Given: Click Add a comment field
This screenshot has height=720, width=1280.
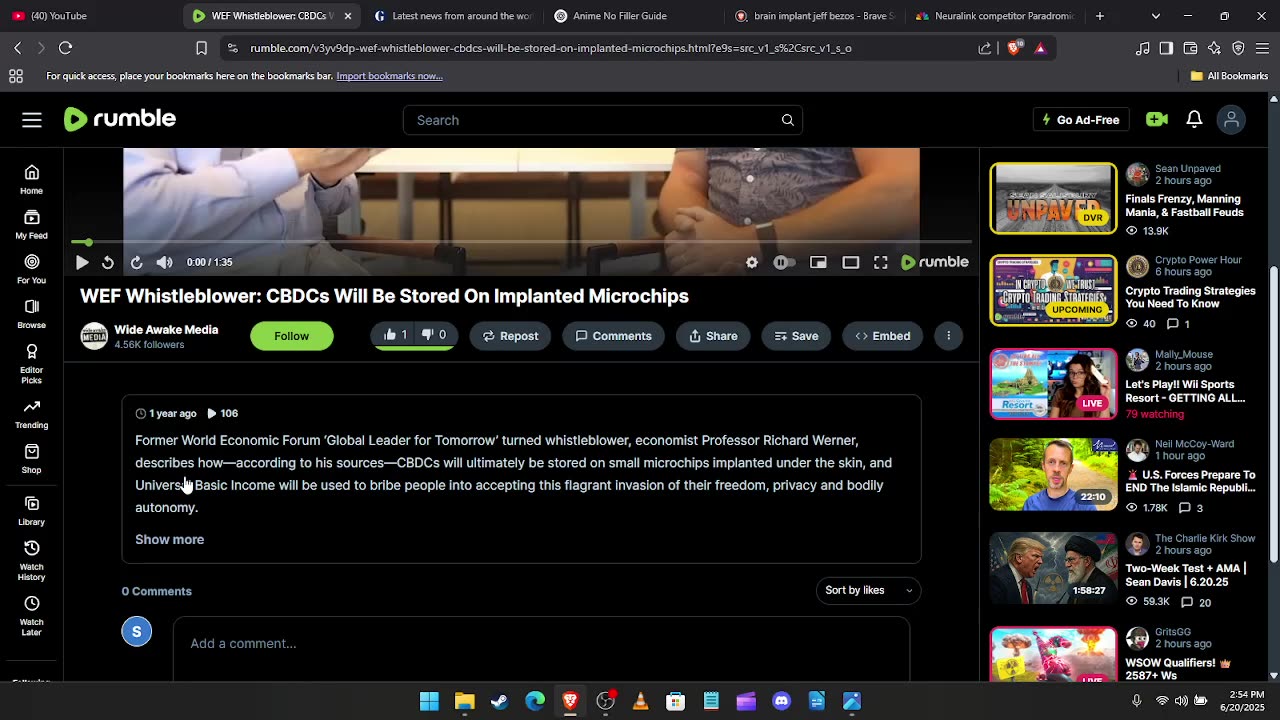Looking at the screenshot, I should click(541, 643).
